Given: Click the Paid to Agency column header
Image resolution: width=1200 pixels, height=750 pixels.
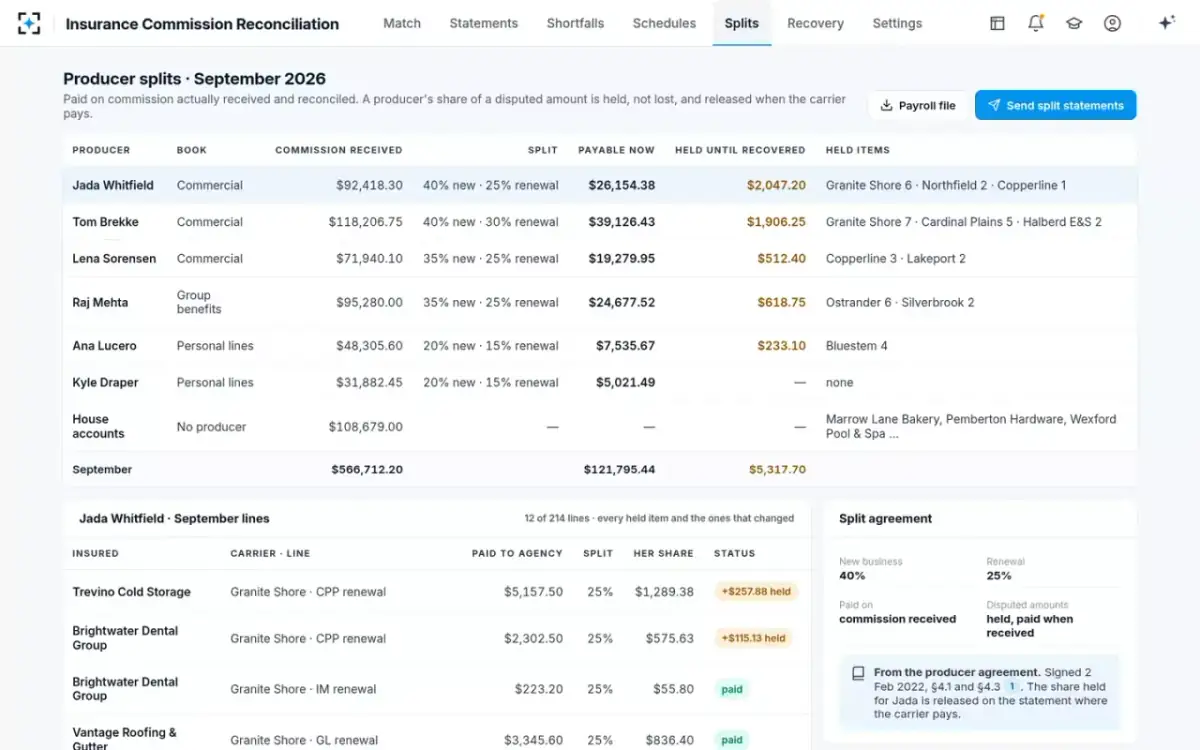Looking at the screenshot, I should [517, 553].
